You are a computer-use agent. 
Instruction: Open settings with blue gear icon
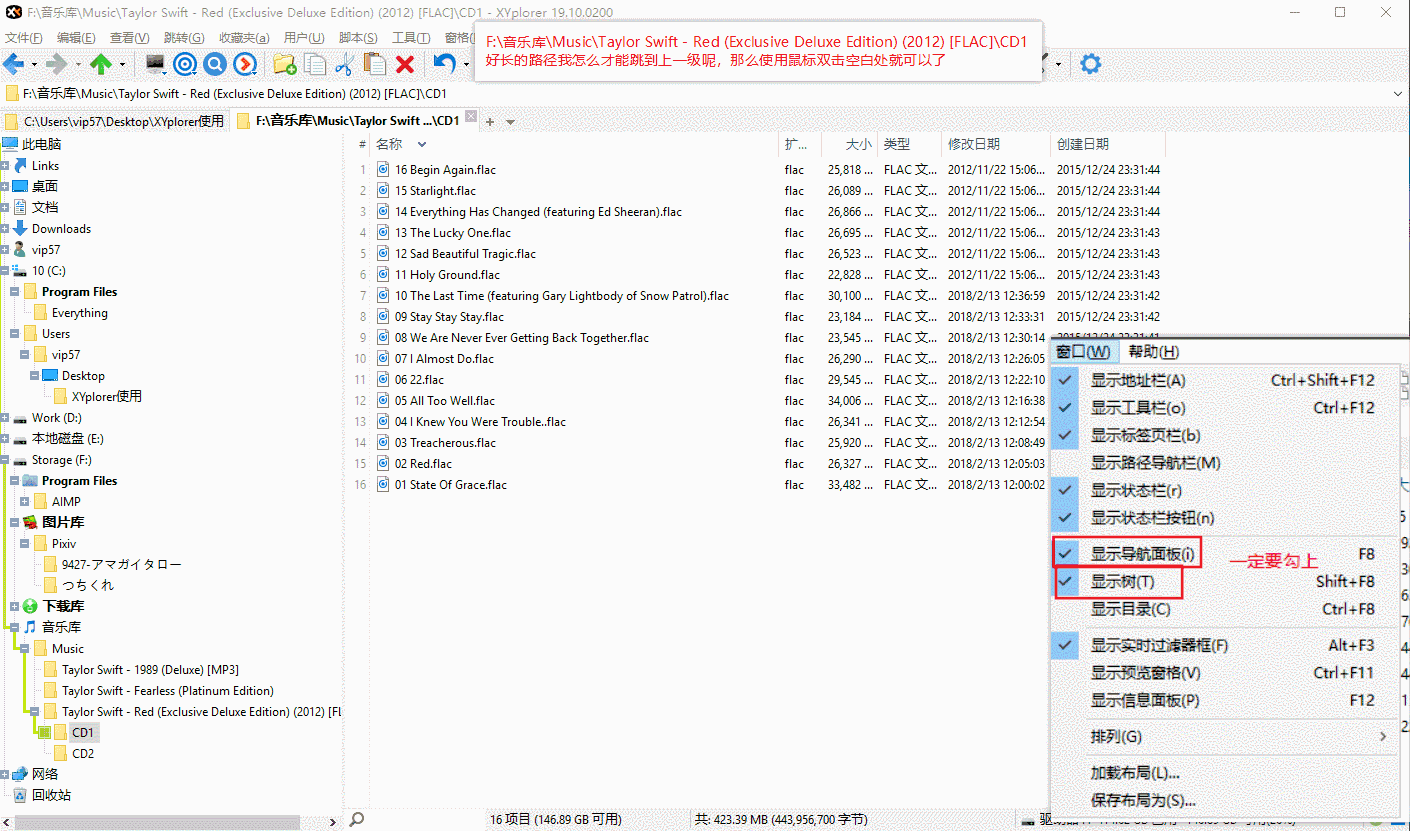1090,65
